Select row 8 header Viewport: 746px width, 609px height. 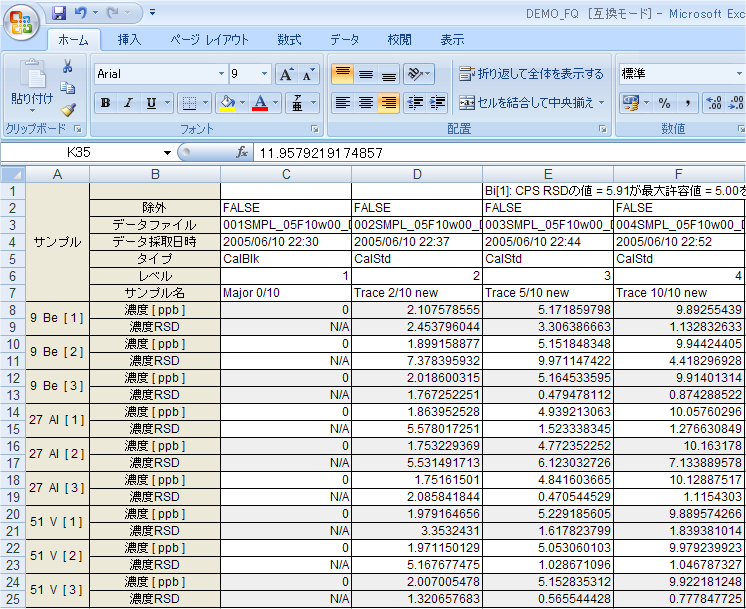[x=13, y=310]
